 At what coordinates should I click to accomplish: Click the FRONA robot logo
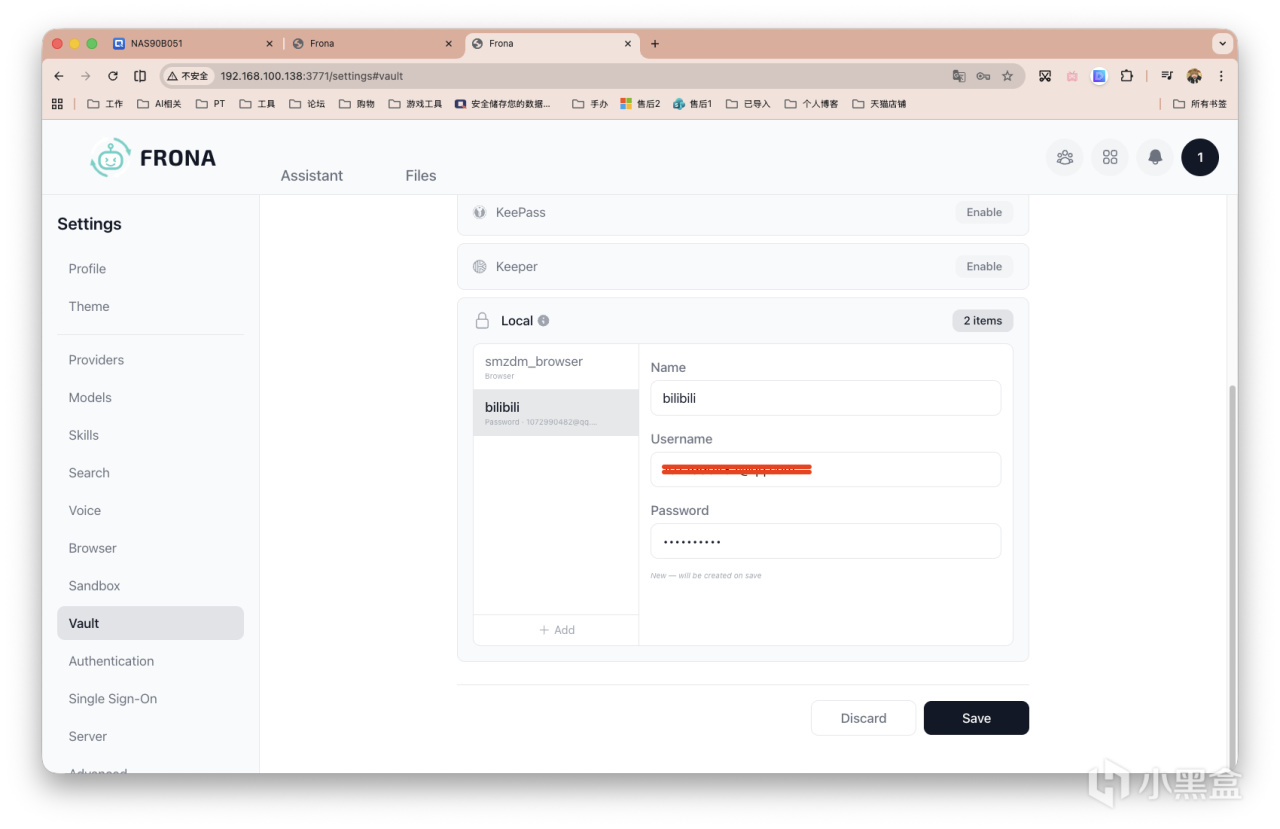tap(110, 158)
